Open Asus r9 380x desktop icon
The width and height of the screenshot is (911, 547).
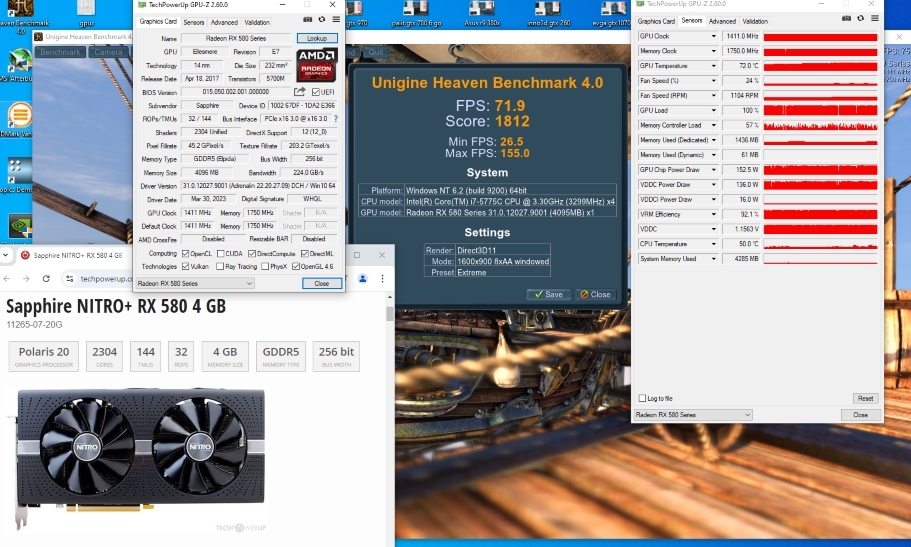click(x=482, y=14)
